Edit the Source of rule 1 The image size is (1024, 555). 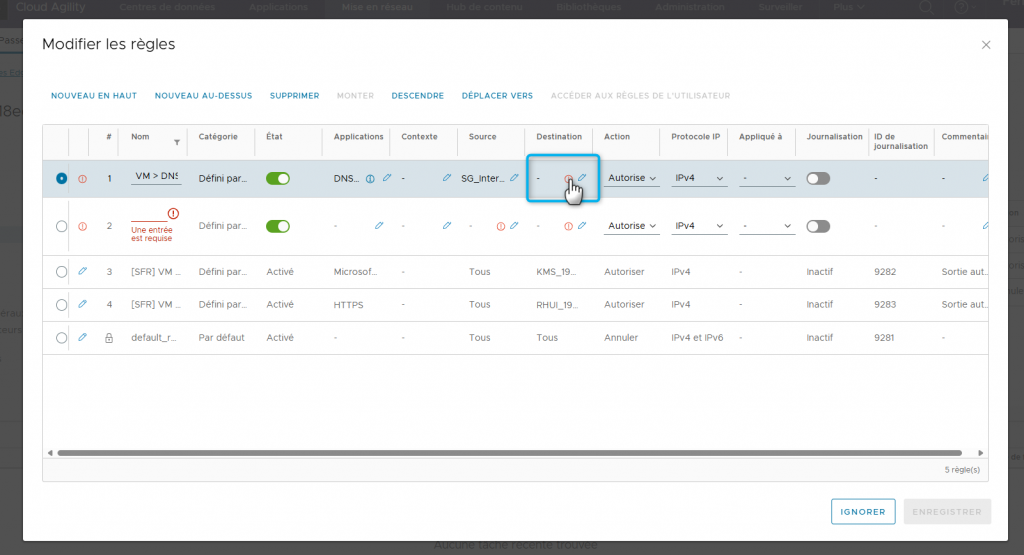tap(514, 178)
